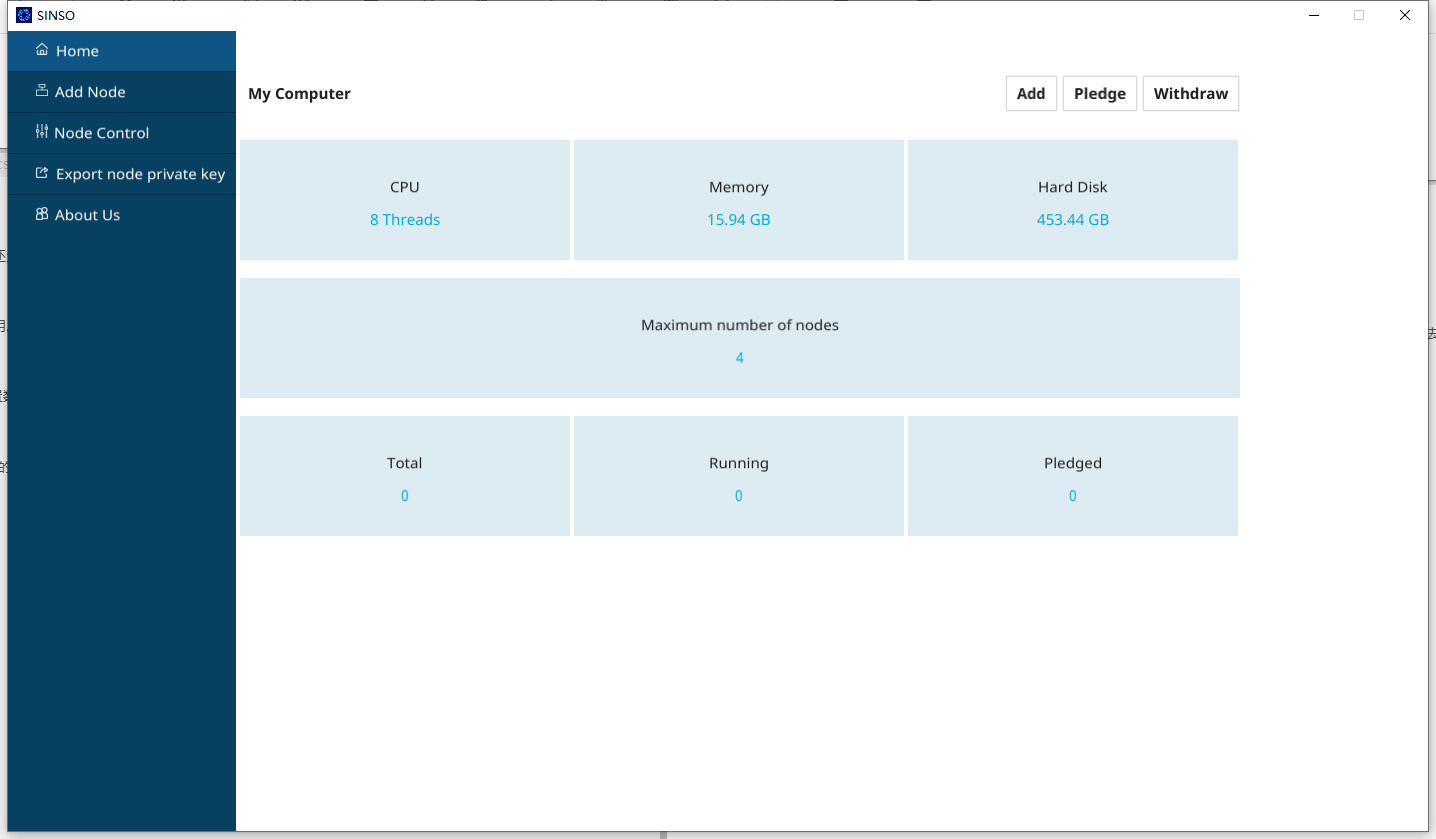Click the Running nodes label

[x=738, y=463]
